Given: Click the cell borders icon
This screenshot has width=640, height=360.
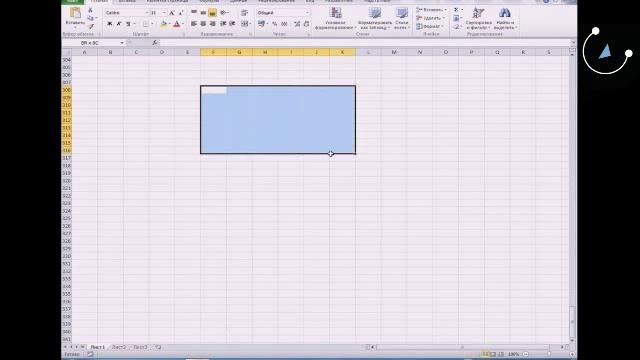Looking at the screenshot, I should point(146,24).
